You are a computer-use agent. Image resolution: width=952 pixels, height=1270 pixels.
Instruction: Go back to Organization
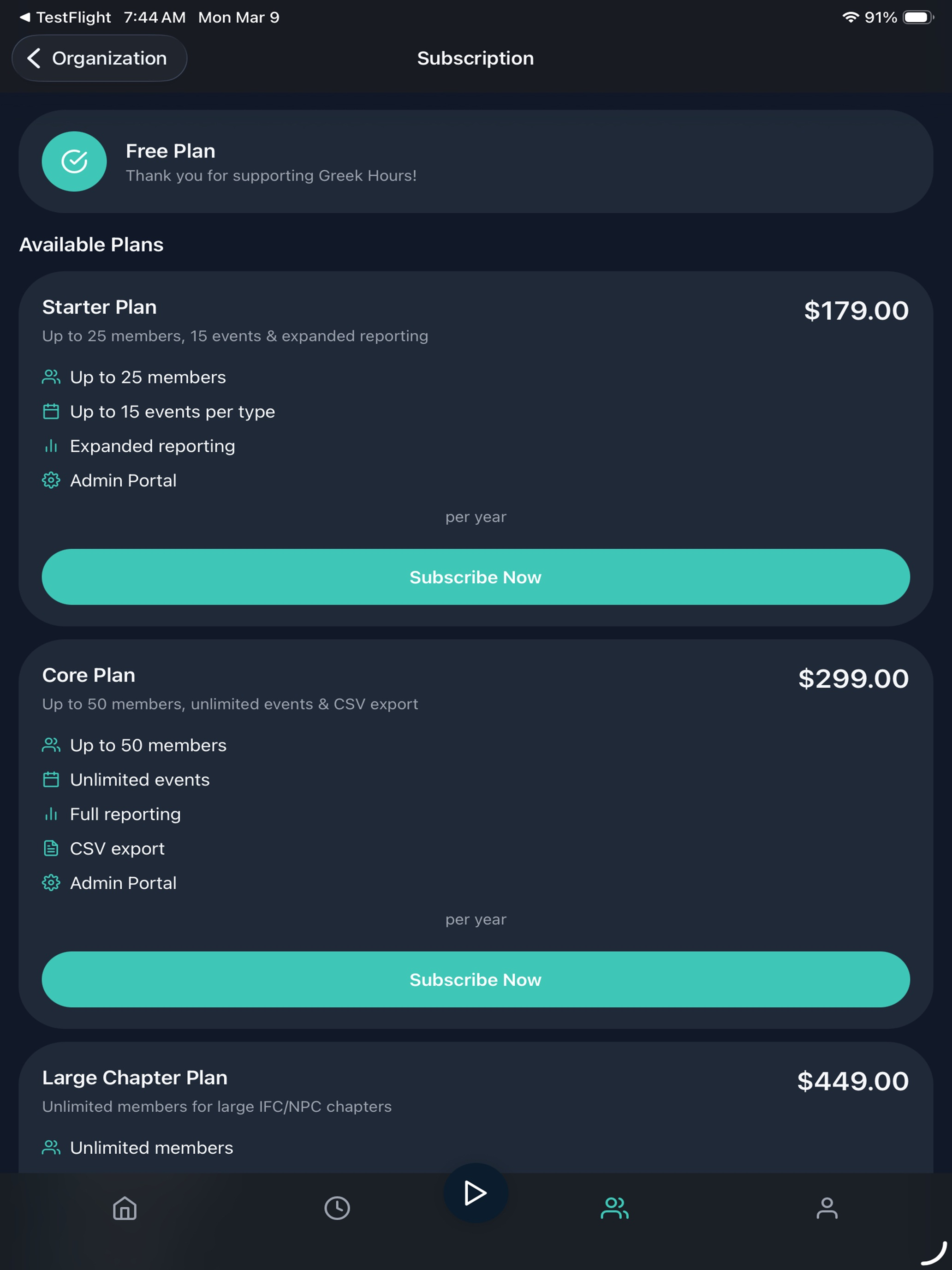click(99, 58)
